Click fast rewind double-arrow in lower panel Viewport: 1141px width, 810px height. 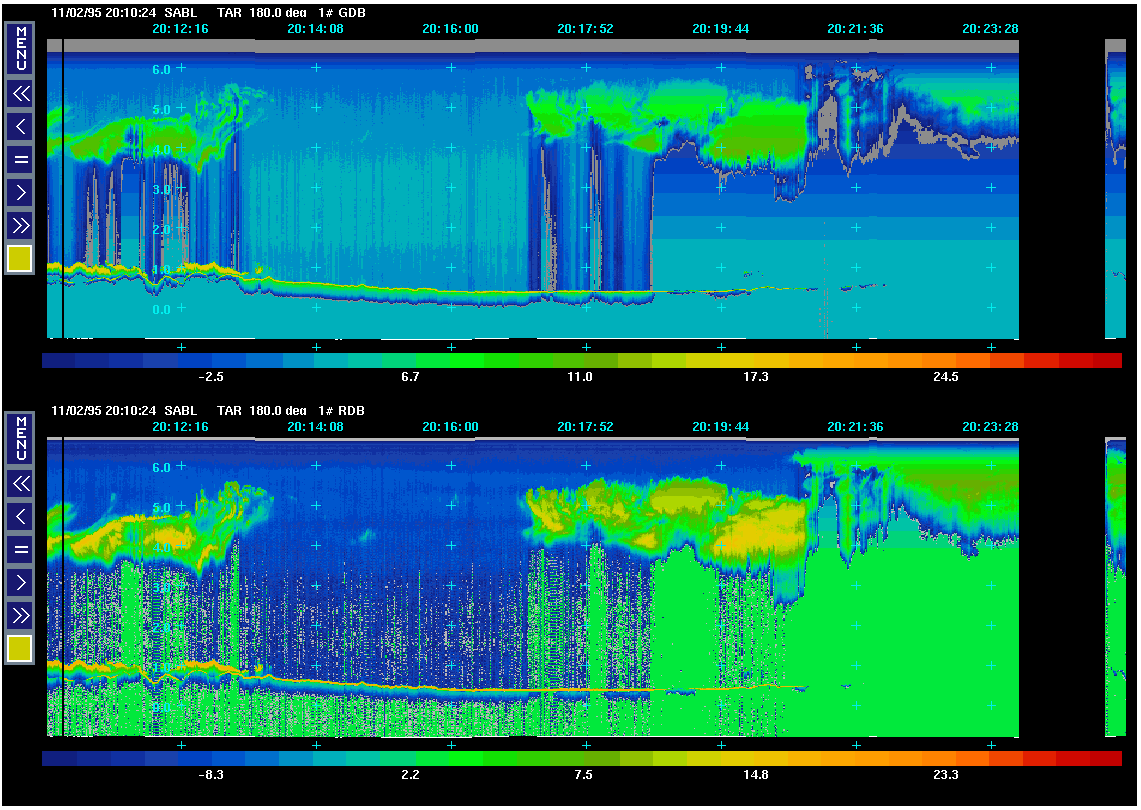[x=20, y=484]
